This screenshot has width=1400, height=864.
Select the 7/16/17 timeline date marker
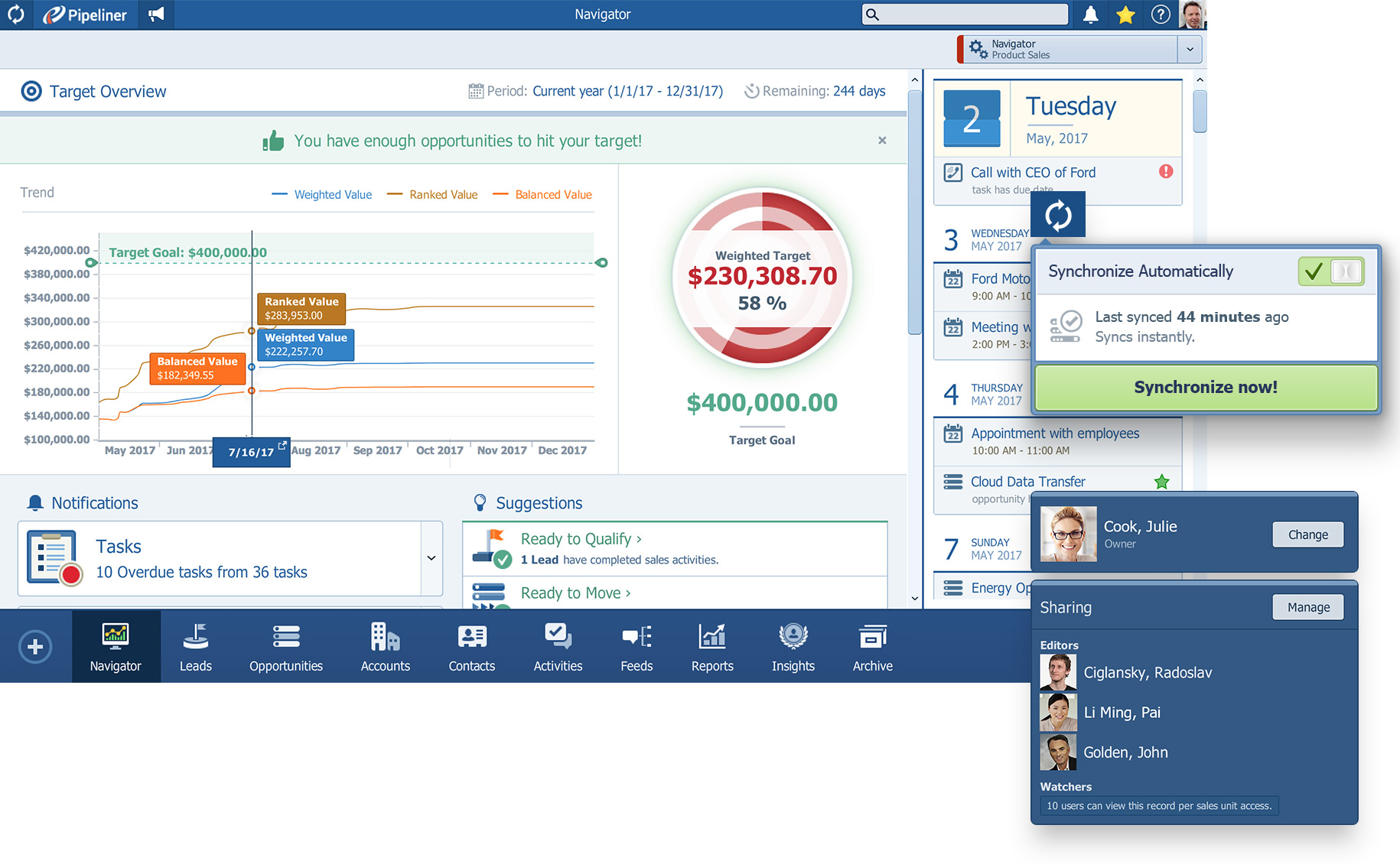click(x=251, y=452)
